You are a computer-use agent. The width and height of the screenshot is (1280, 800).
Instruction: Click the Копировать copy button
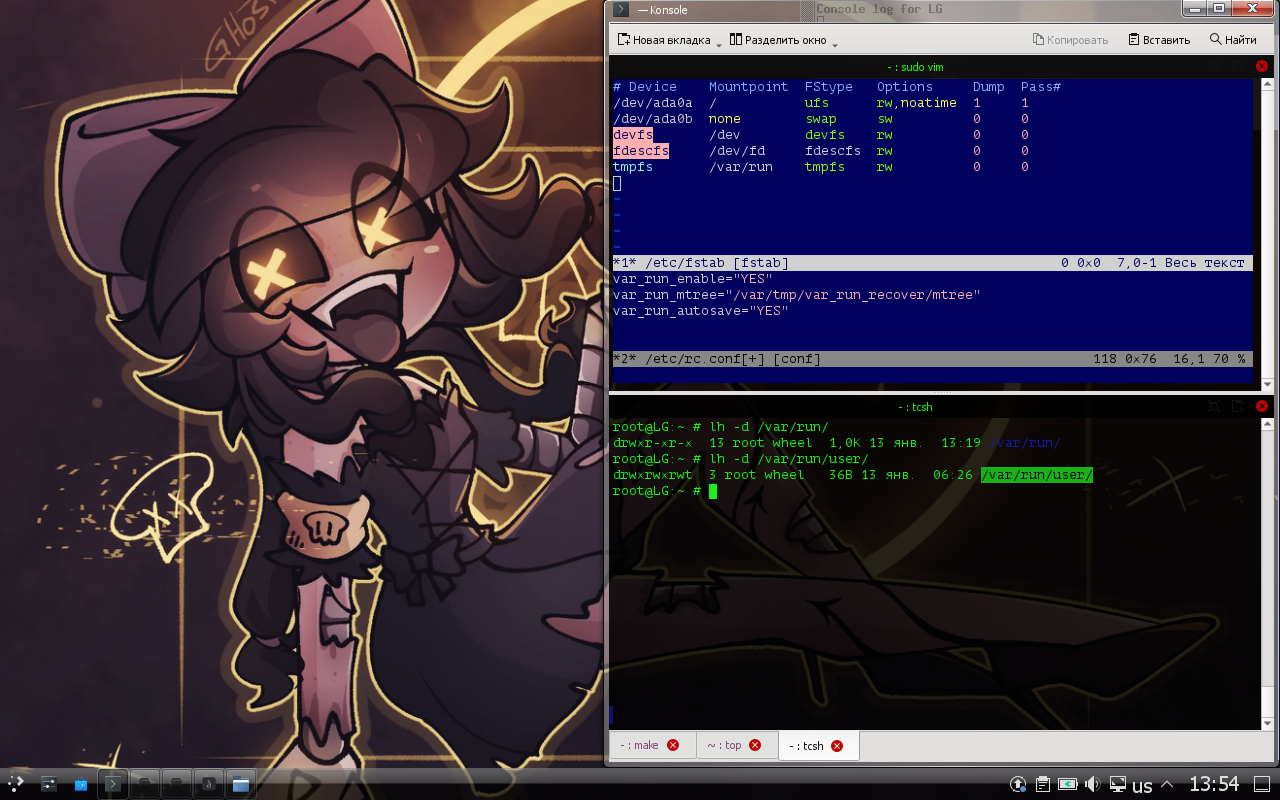point(1070,40)
